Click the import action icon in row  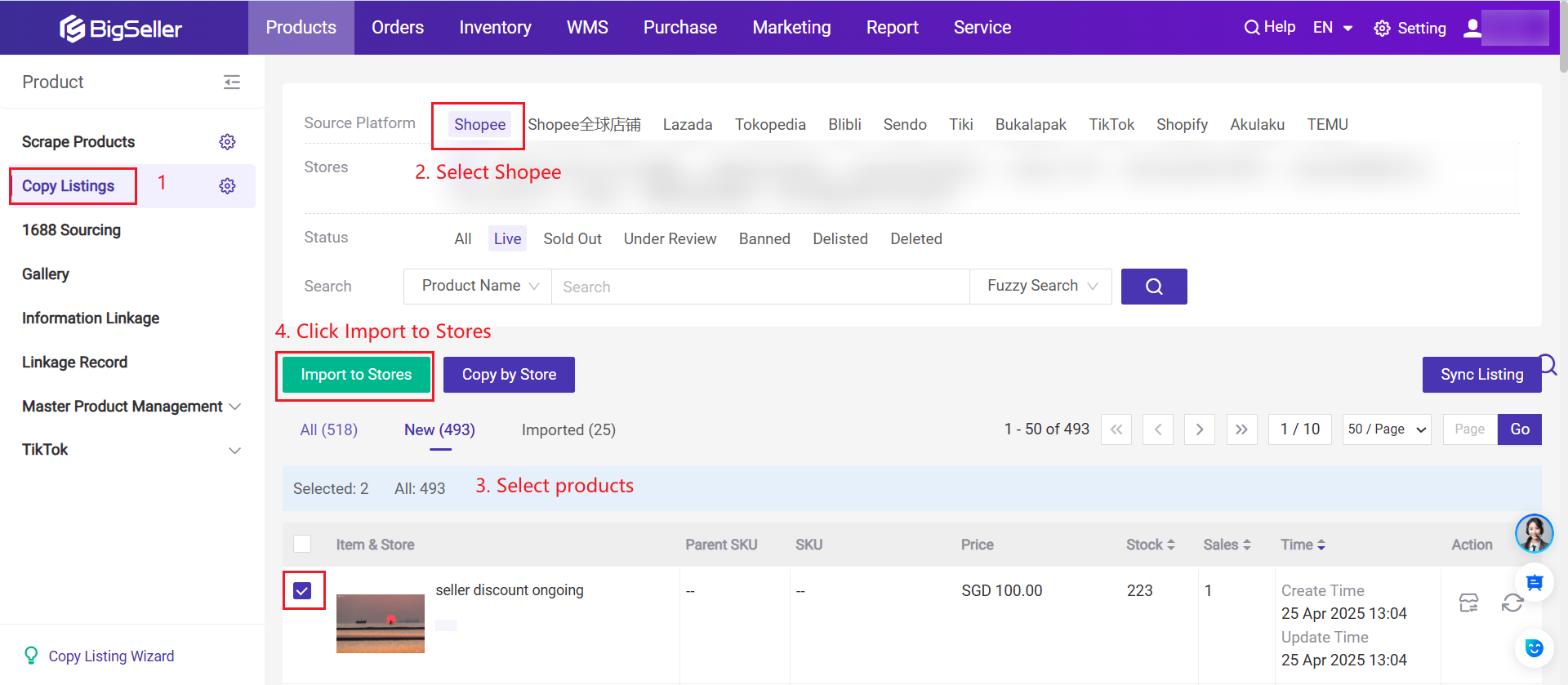pos(1468,603)
